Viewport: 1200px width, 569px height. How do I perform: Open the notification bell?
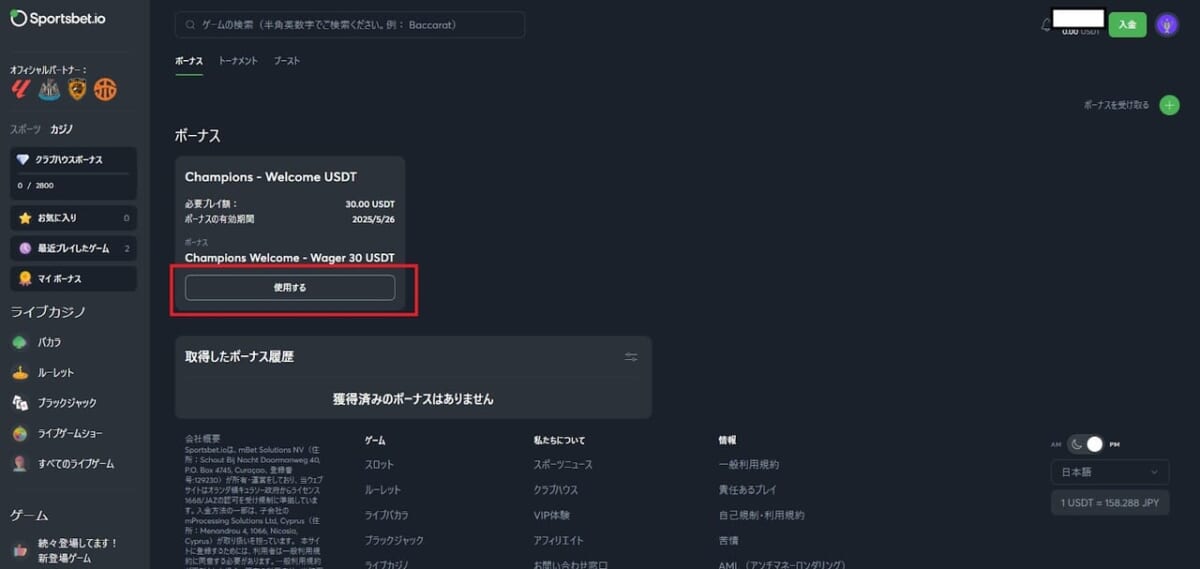coord(1046,24)
